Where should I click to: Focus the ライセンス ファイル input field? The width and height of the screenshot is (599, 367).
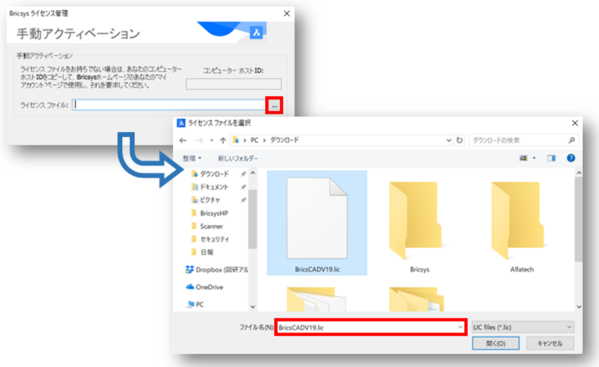pos(168,105)
